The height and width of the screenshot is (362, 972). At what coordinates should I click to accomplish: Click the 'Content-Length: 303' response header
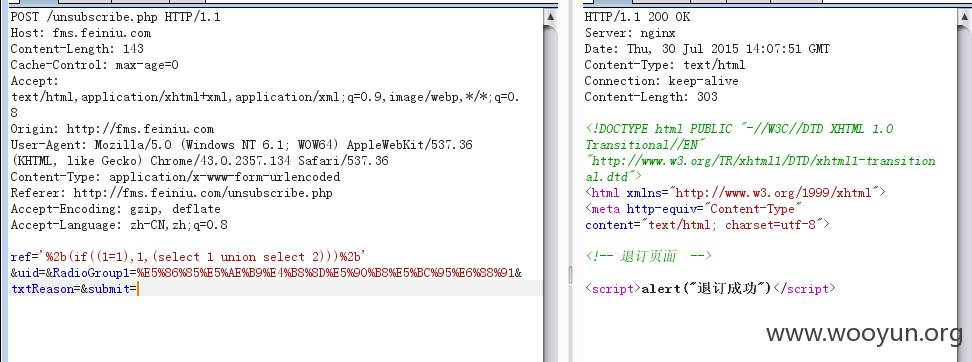pos(651,97)
